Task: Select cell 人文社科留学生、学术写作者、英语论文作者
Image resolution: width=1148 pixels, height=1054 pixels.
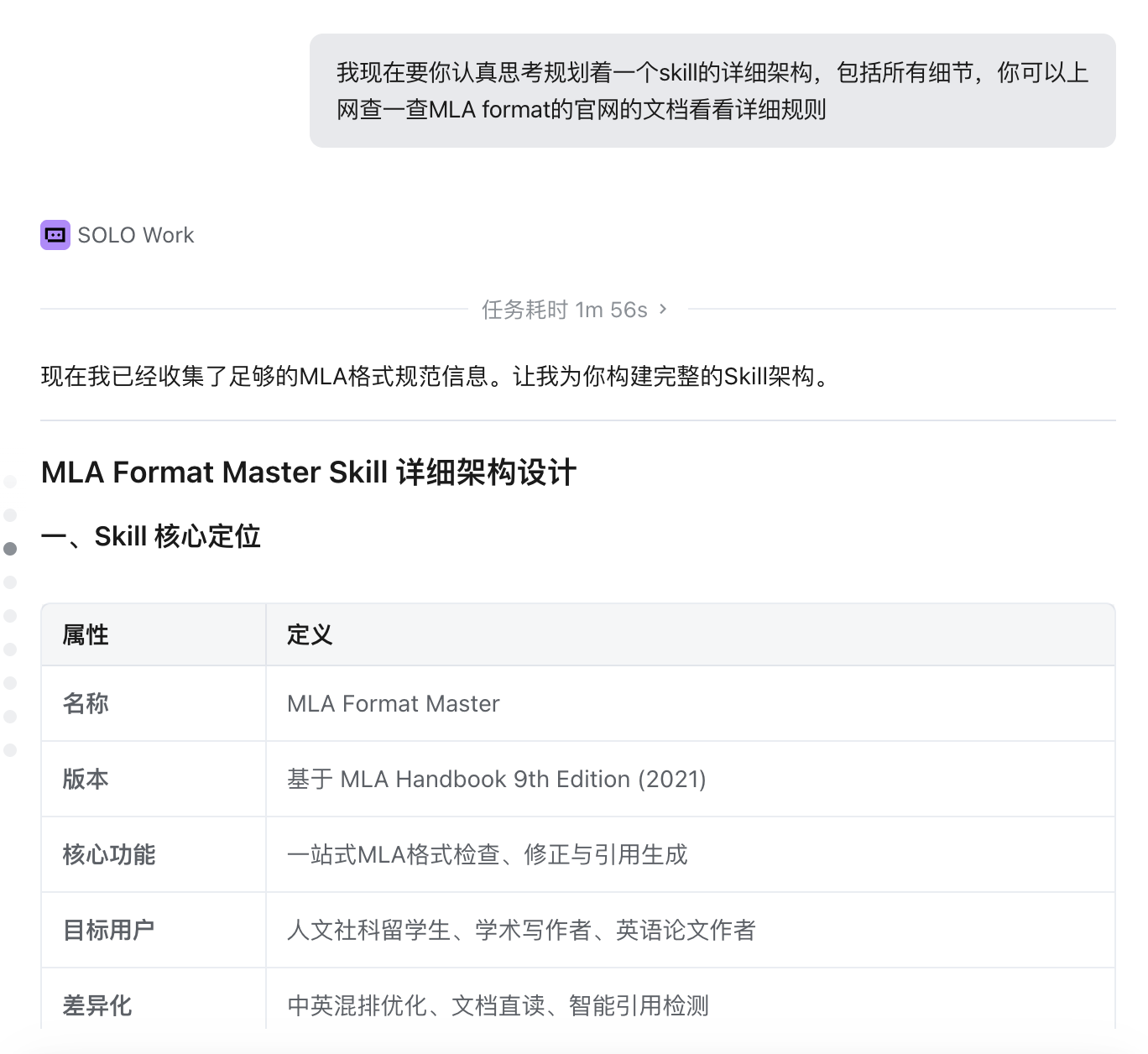Action: (x=691, y=930)
